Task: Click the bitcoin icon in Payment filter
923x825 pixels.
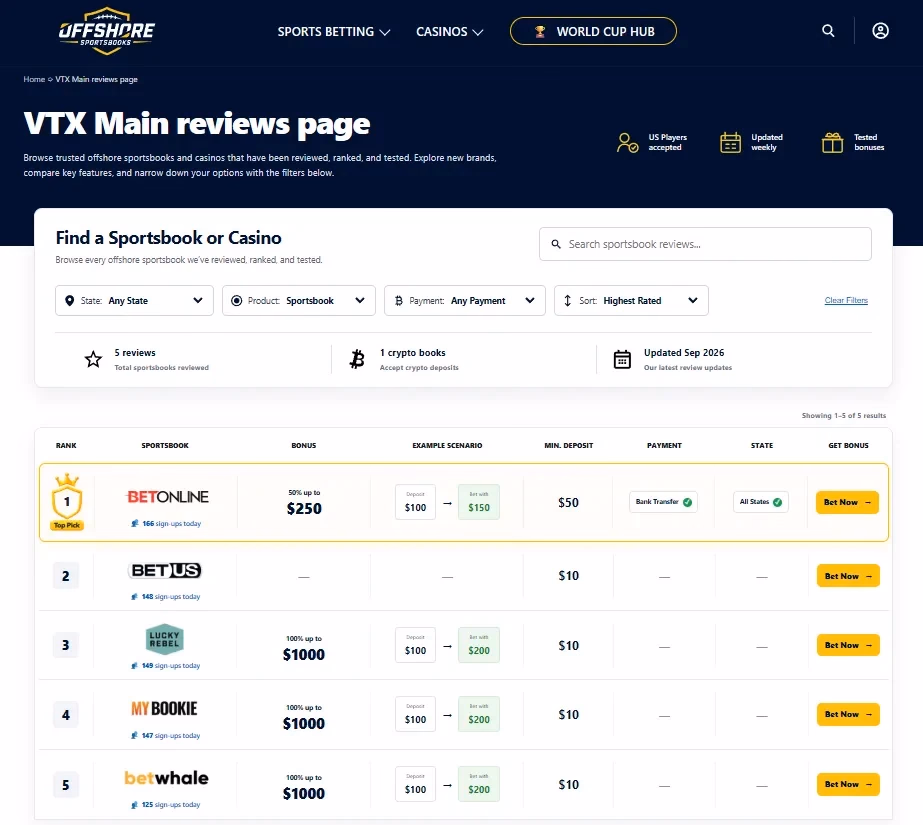Action: (x=399, y=301)
